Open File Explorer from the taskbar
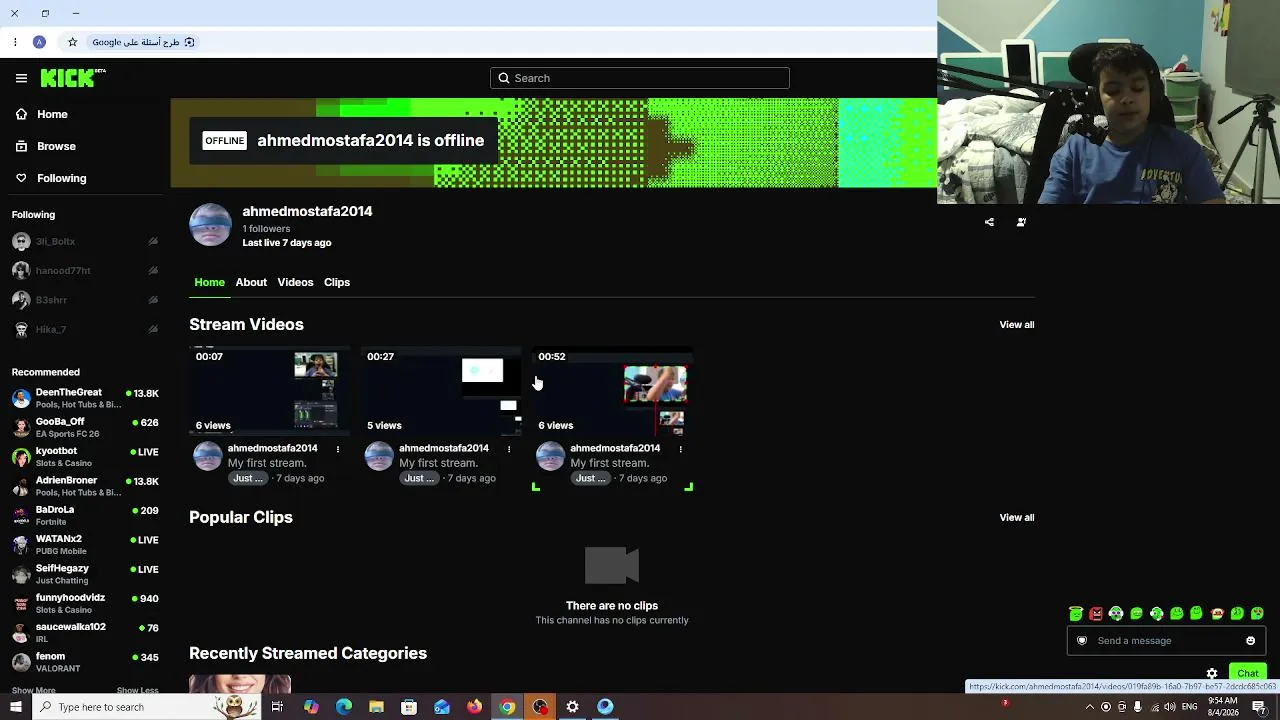Image resolution: width=1280 pixels, height=720 pixels. tap(376, 707)
